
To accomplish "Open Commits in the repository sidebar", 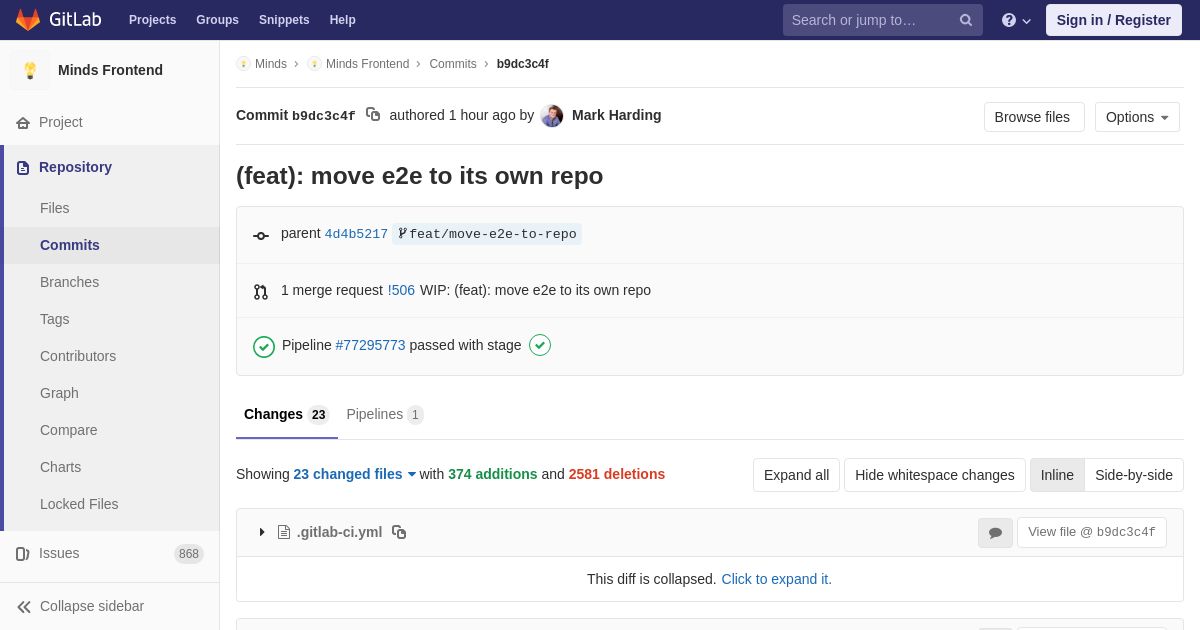I will (112, 245).
